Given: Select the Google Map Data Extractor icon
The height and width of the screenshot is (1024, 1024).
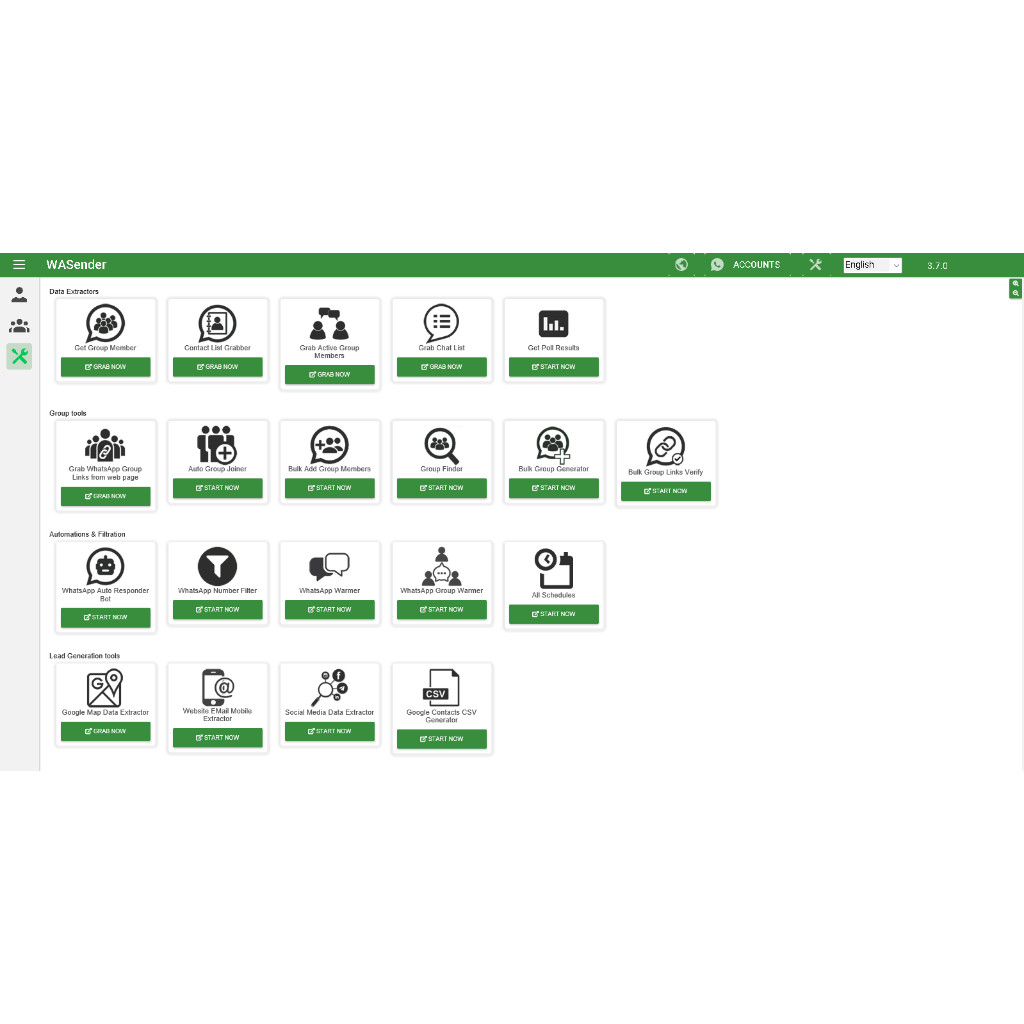Looking at the screenshot, I should coord(105,687).
